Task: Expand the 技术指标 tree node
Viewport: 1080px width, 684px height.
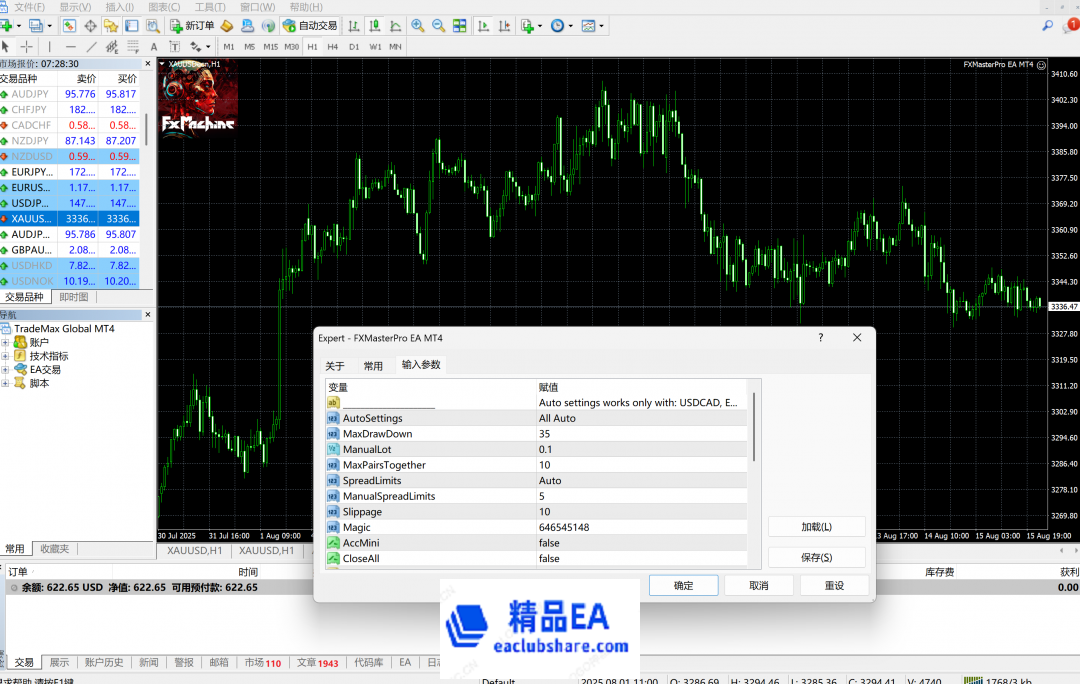Action: [5, 356]
